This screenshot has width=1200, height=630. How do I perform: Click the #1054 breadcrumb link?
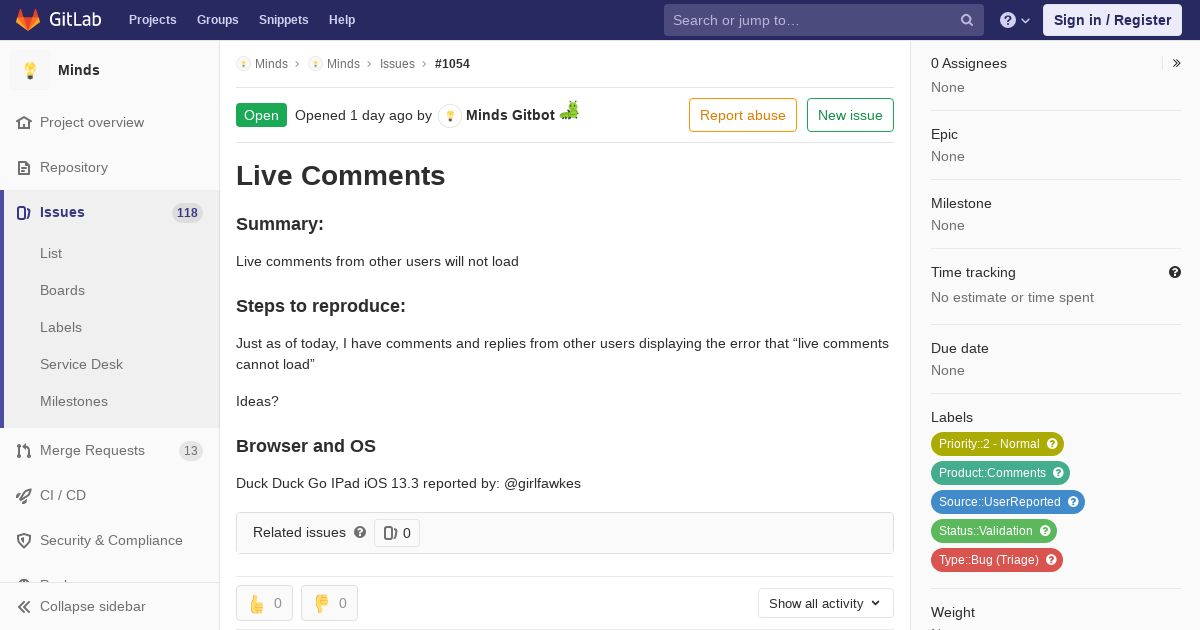[452, 64]
